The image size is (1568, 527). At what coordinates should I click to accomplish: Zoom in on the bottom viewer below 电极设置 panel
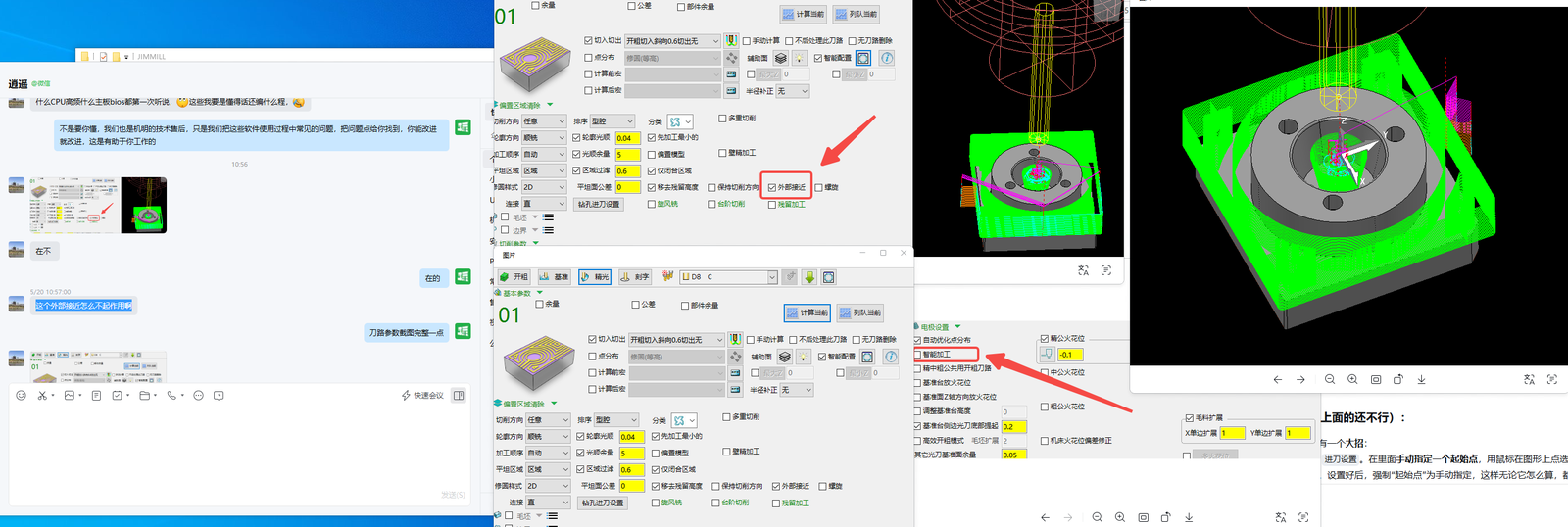pyautogui.click(x=1120, y=517)
